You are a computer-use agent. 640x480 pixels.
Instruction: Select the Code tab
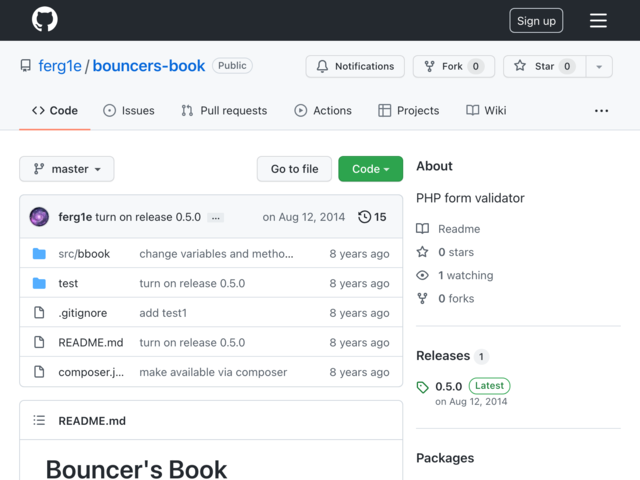(55, 111)
